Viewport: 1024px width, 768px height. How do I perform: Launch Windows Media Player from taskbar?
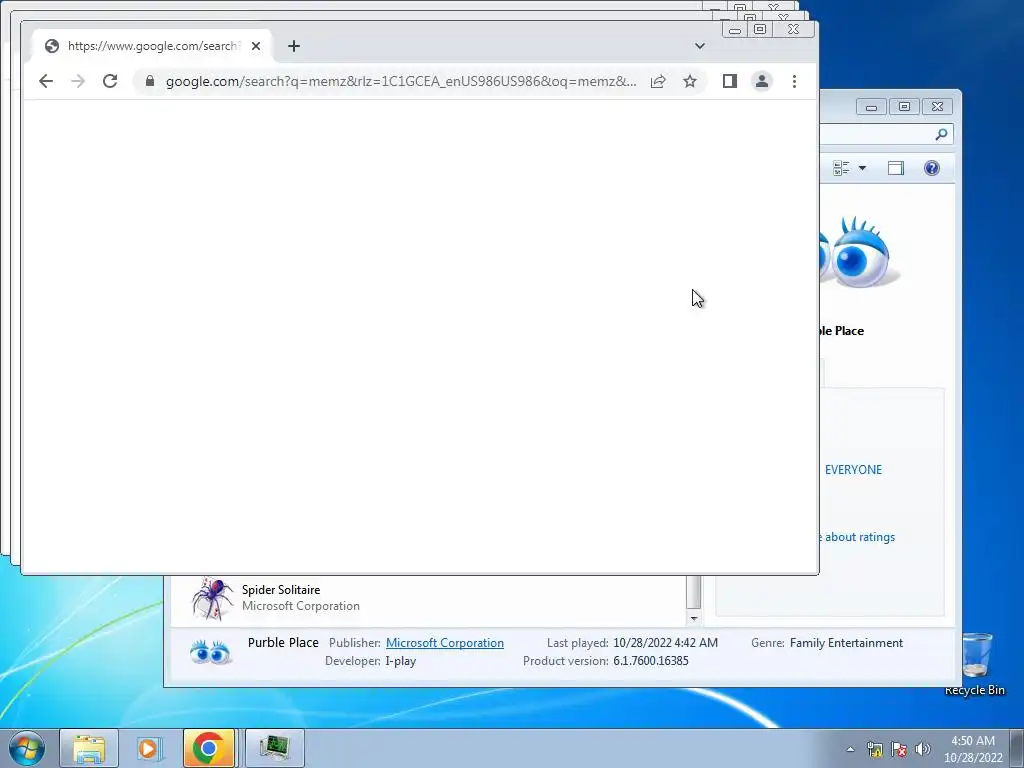coord(149,748)
